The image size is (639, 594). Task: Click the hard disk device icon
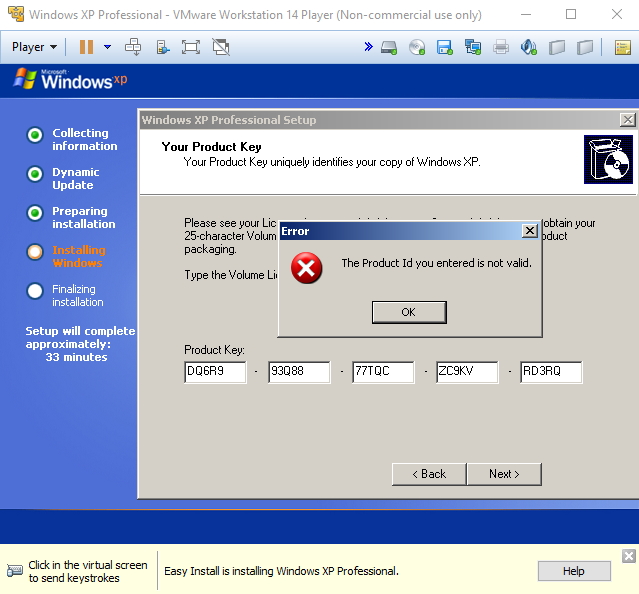389,47
